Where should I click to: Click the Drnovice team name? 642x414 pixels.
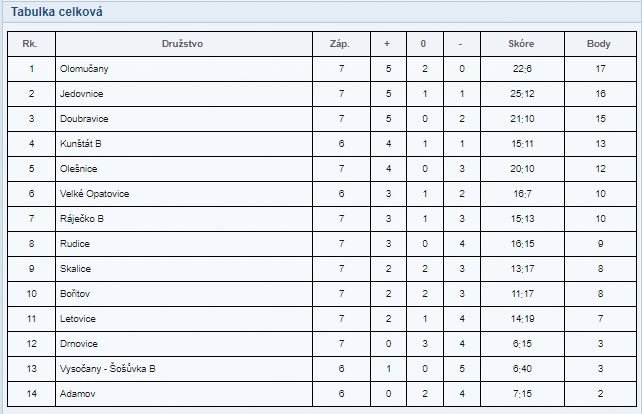click(x=79, y=344)
